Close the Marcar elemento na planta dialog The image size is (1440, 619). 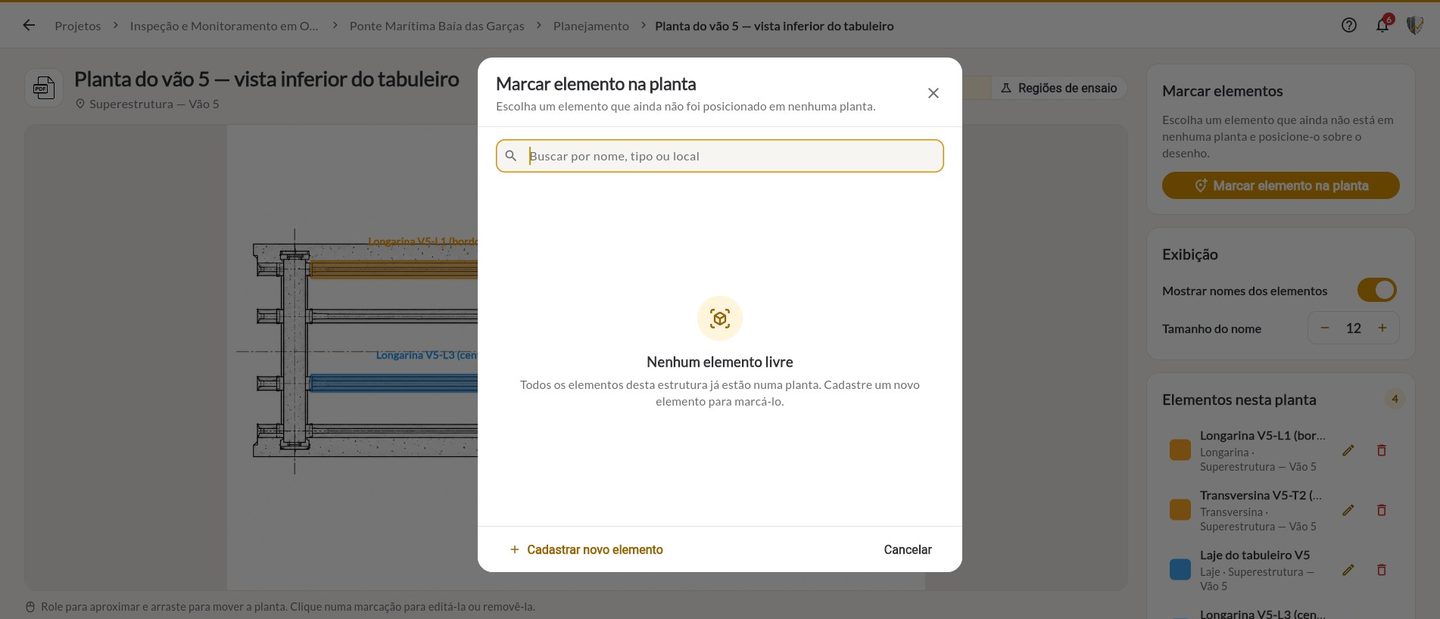click(x=933, y=93)
